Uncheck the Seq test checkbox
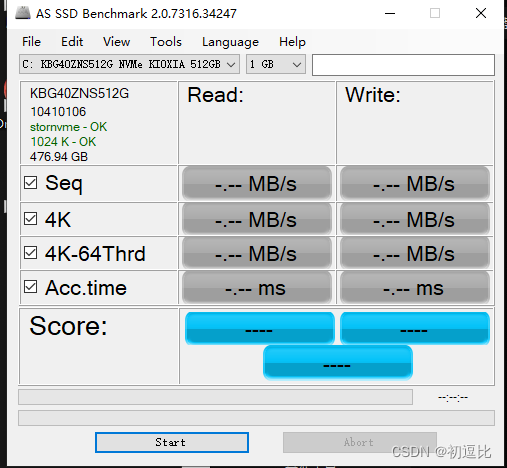Image resolution: width=507 pixels, height=468 pixels. tap(30, 183)
